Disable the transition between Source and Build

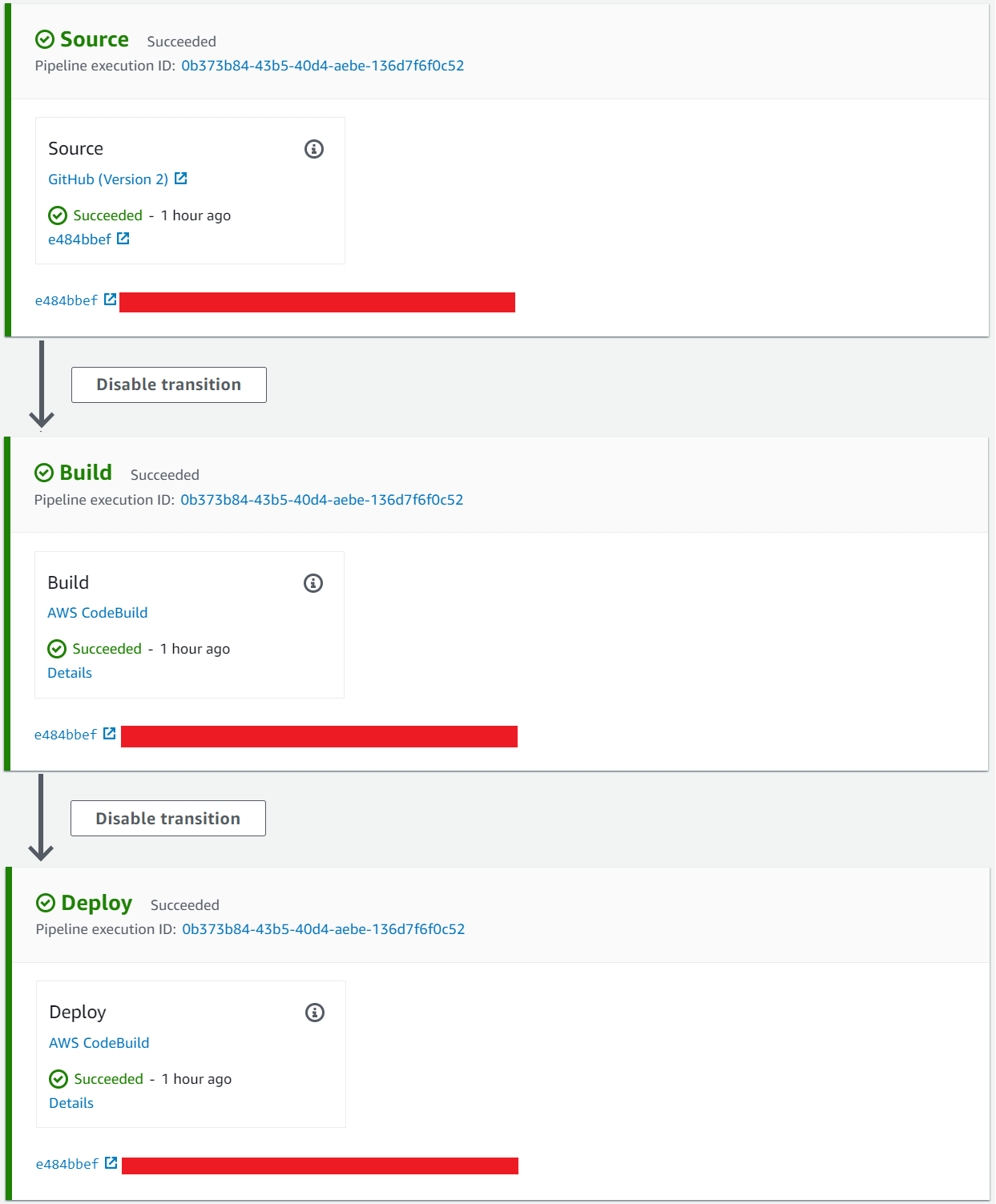click(168, 384)
